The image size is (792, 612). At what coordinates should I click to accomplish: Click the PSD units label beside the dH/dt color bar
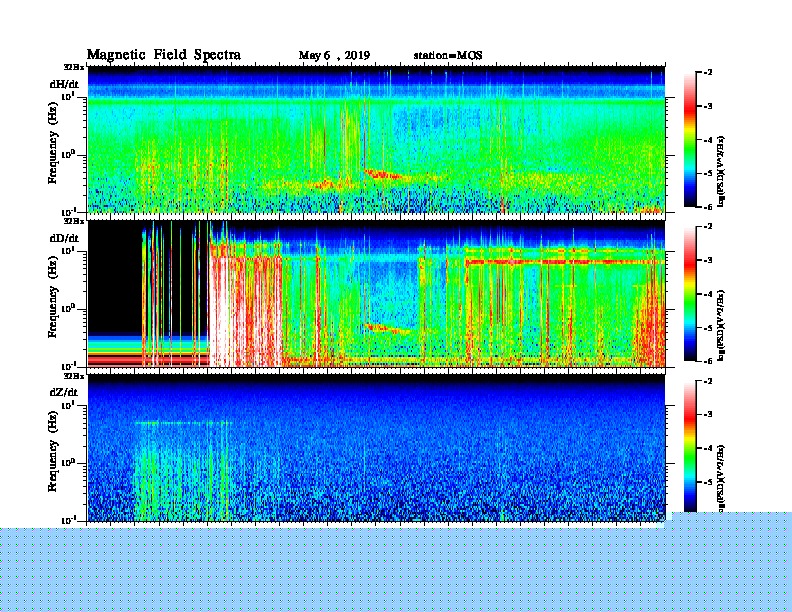(x=721, y=171)
